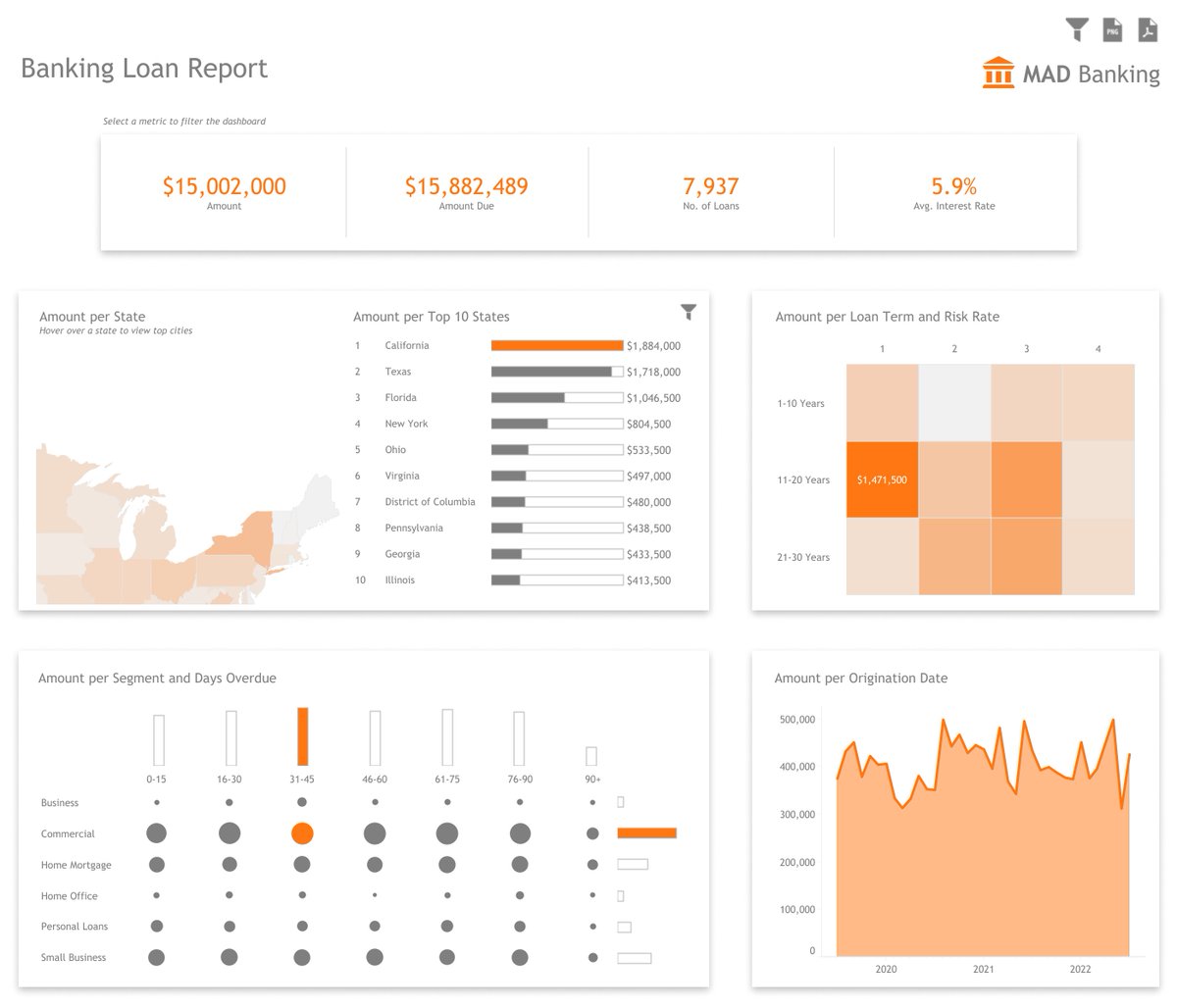Click the Commercial 0-15 bubble
Image resolution: width=1177 pixels, height=1008 pixels.
[156, 833]
